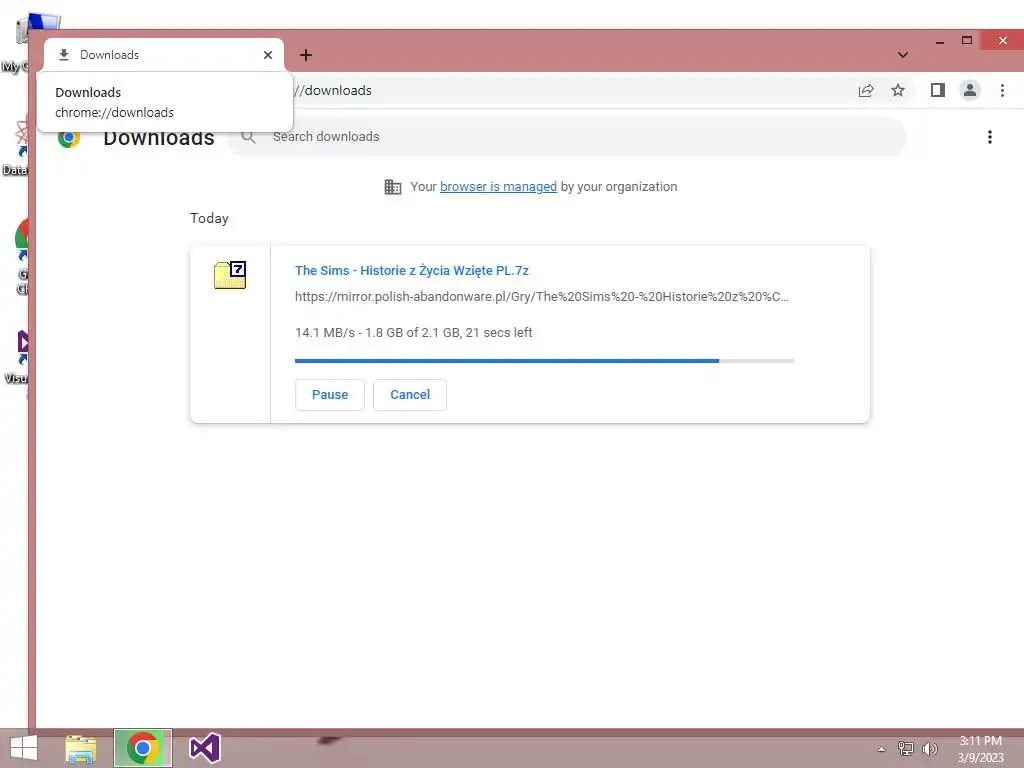Open File Explorer from taskbar
The image size is (1024, 768).
[x=80, y=749]
